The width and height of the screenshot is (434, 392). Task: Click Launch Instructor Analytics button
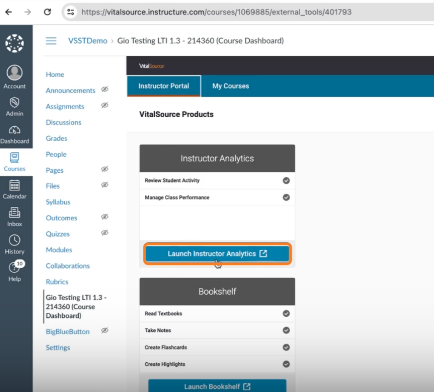pyautogui.click(x=217, y=254)
